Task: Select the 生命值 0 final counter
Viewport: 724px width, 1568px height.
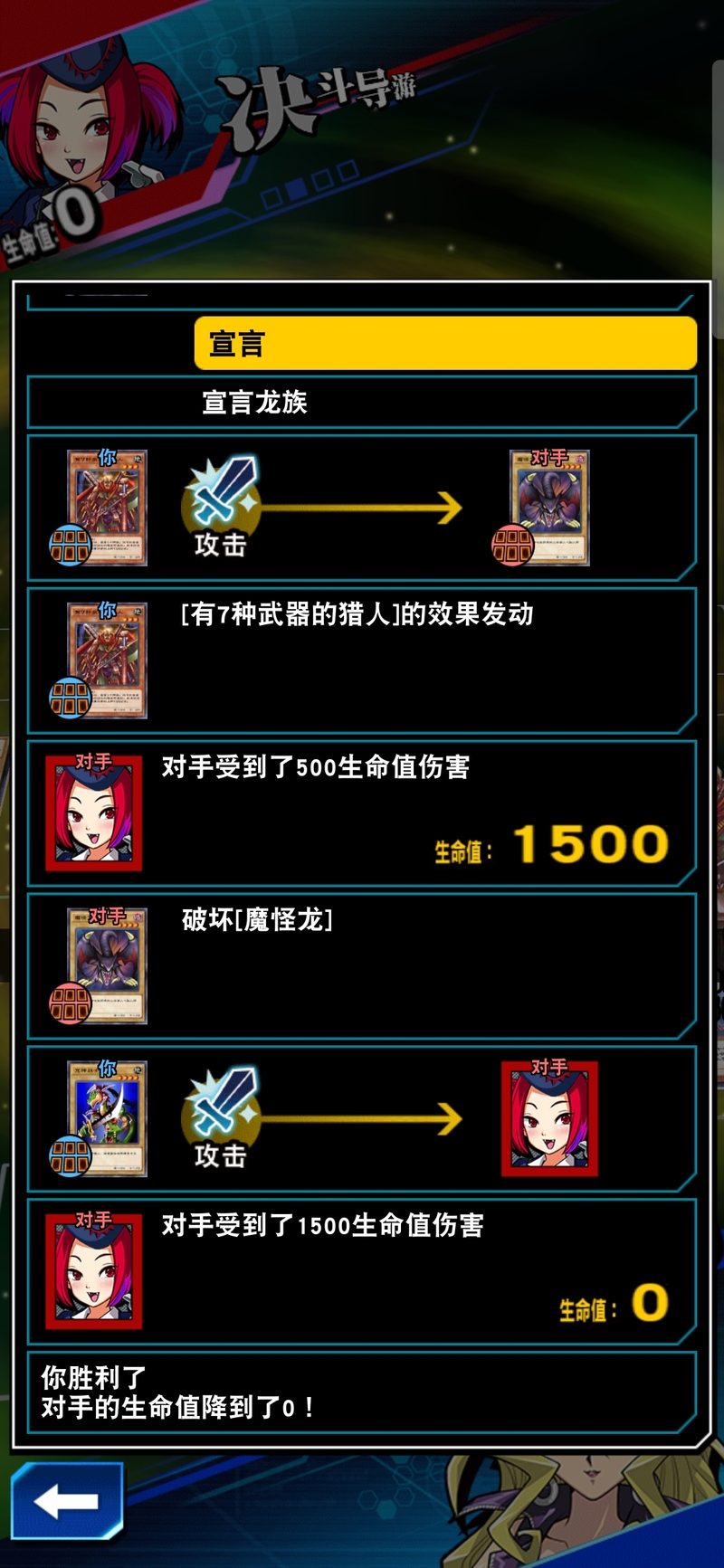Action: point(614,1304)
